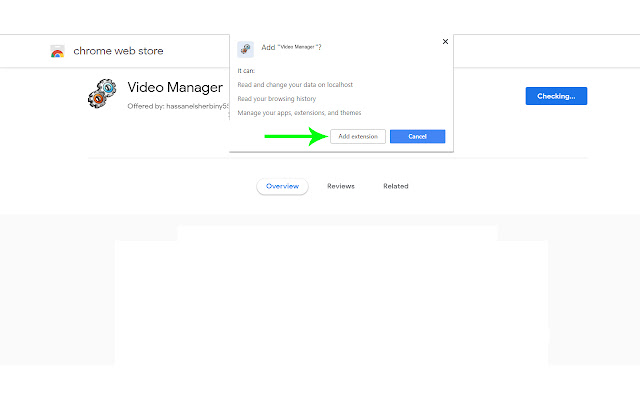
Task: Confirm with the Add extension button
Action: 358,136
